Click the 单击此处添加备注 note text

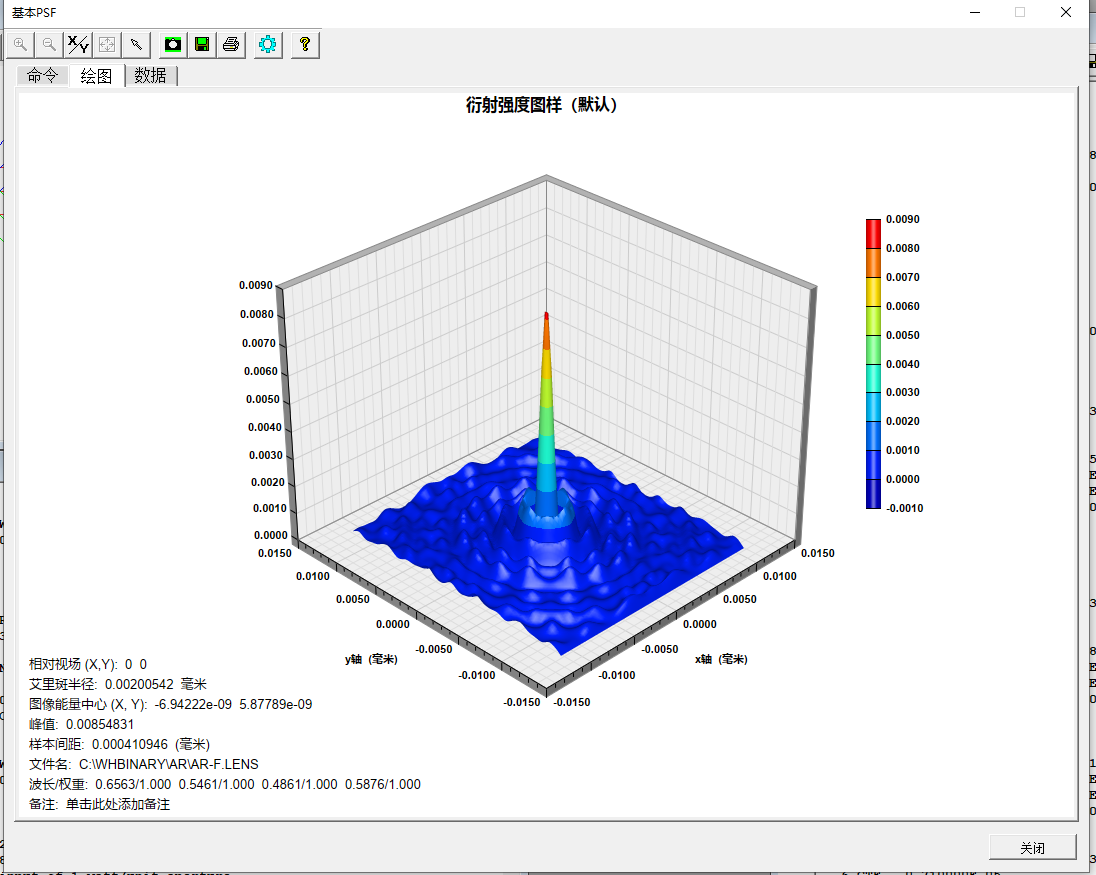pos(118,804)
